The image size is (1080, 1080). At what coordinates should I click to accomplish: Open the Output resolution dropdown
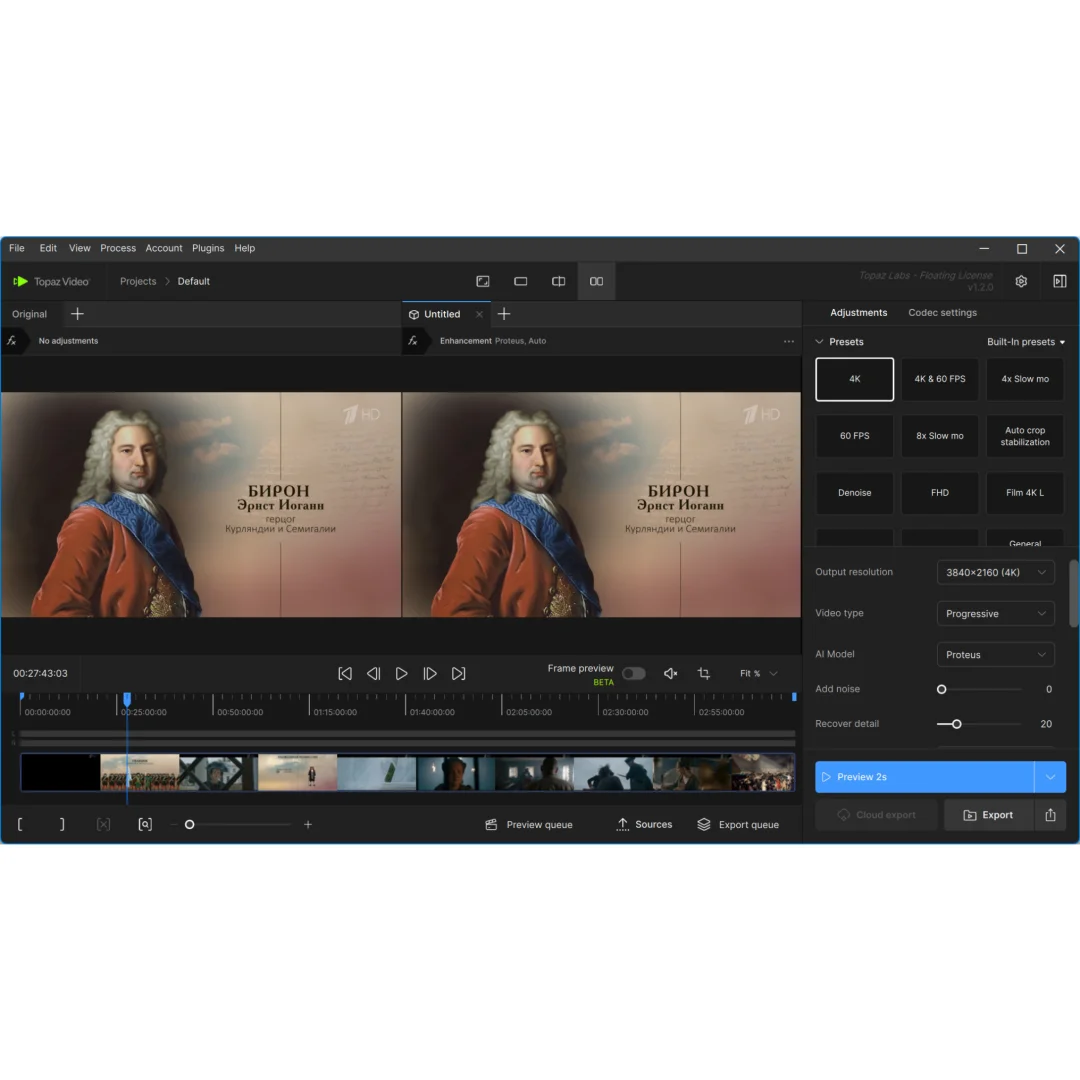[x=995, y=573]
